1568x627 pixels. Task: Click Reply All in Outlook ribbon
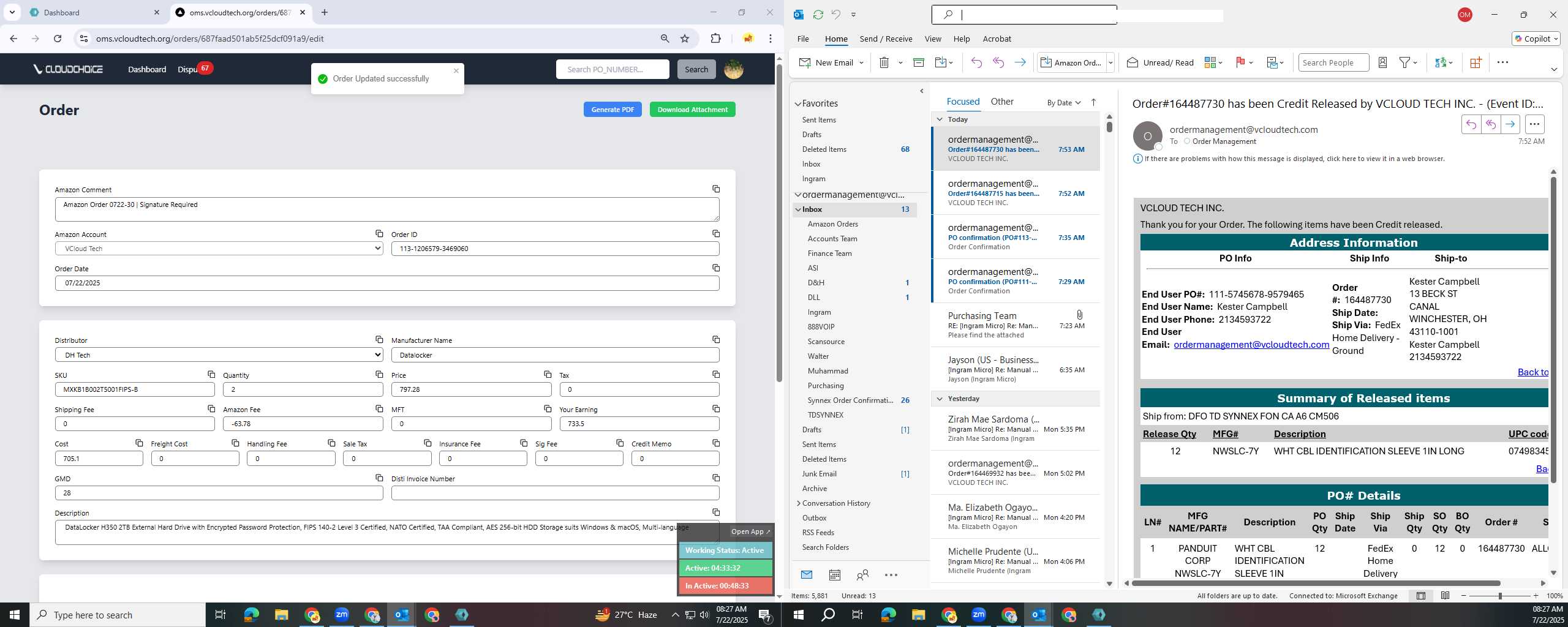(x=998, y=62)
